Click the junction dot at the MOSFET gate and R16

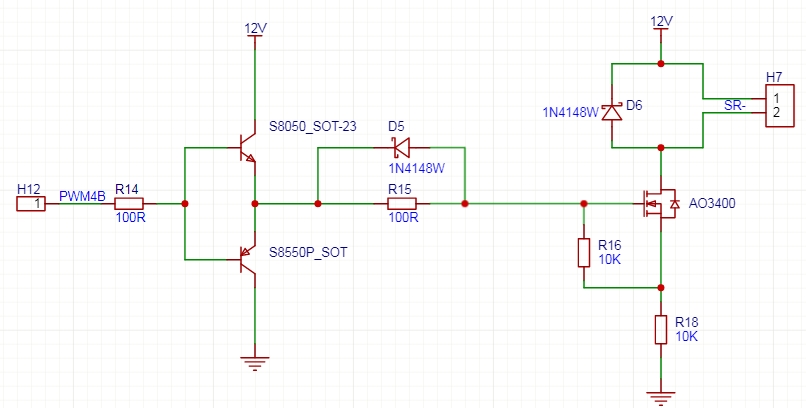(x=584, y=204)
